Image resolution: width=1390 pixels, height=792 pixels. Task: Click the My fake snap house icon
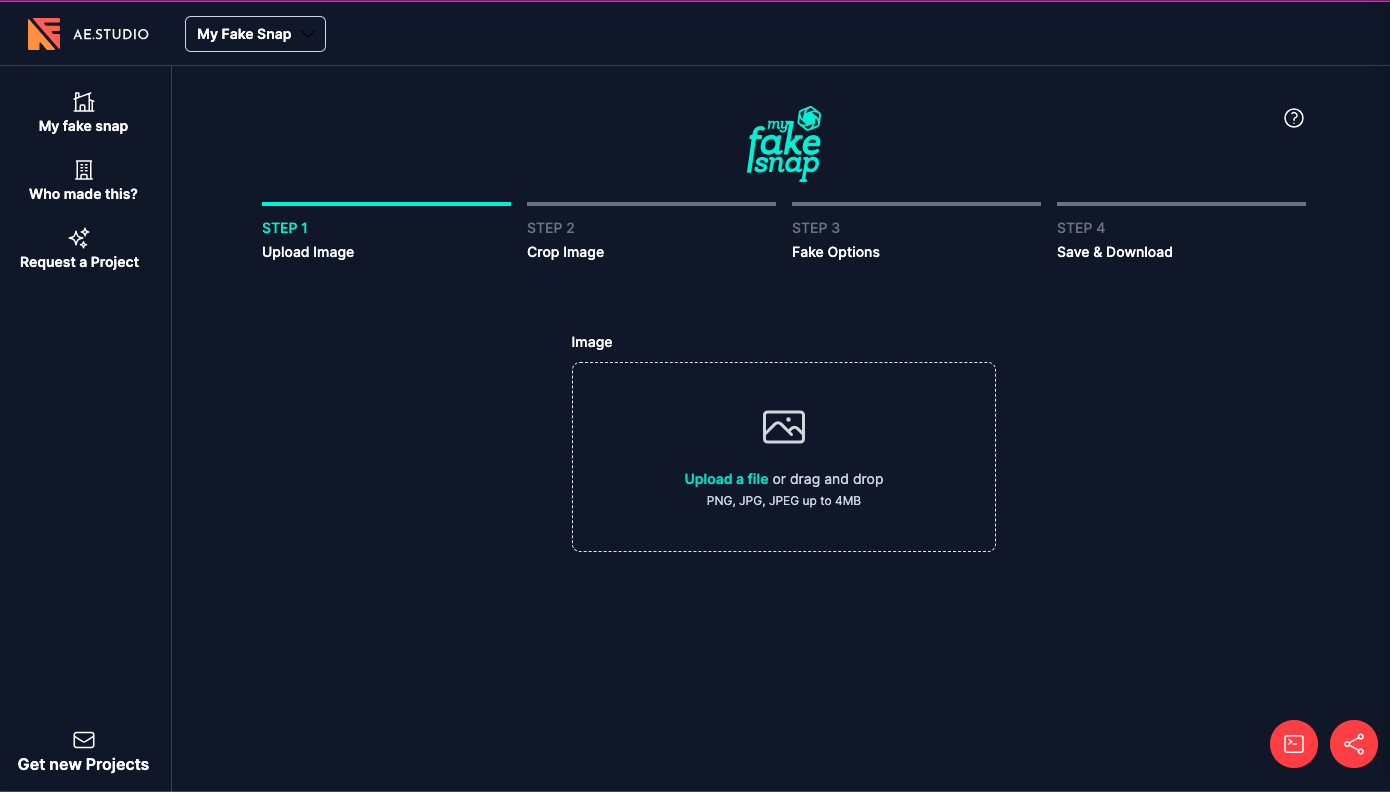point(84,102)
